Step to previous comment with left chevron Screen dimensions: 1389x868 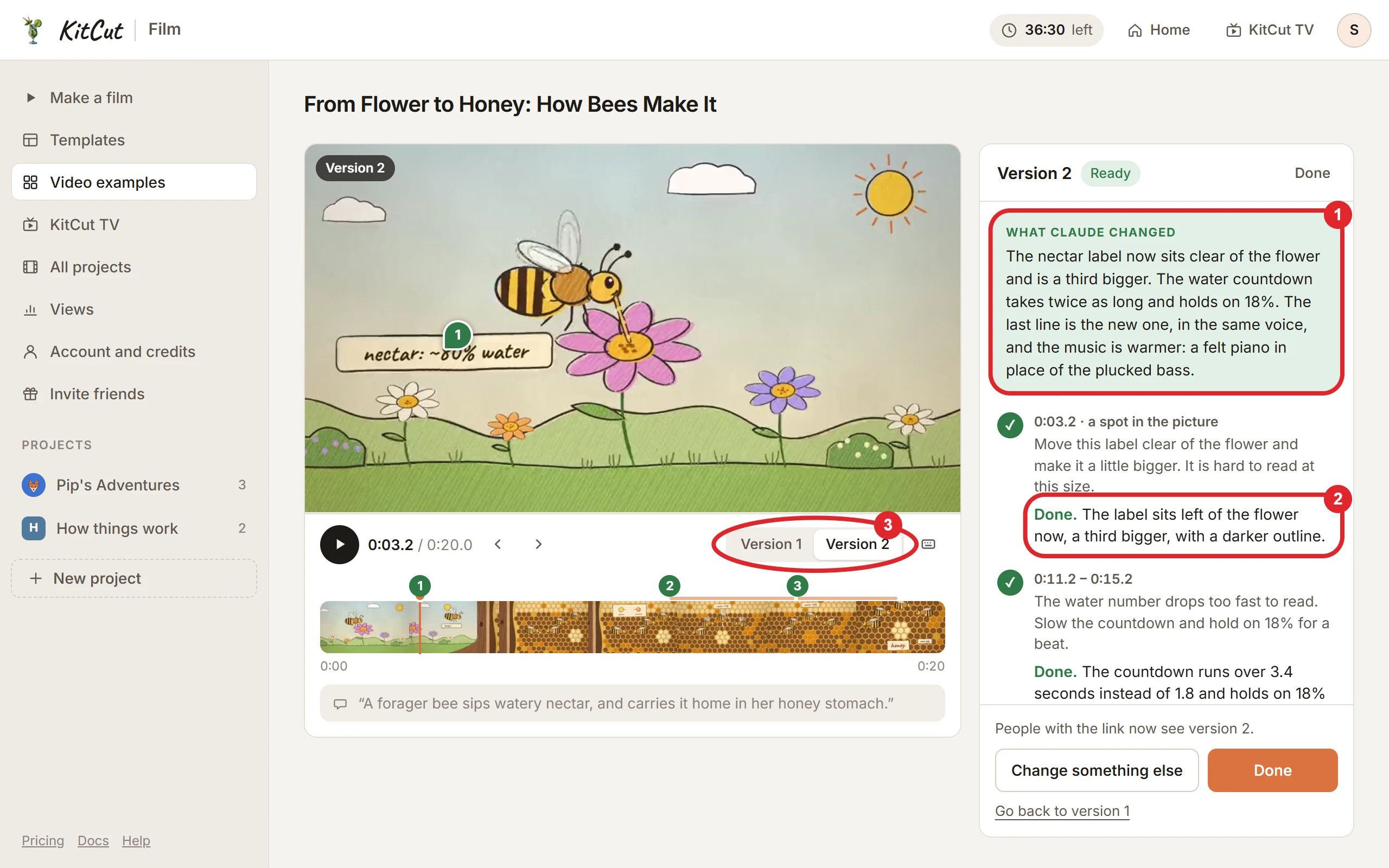[498, 544]
